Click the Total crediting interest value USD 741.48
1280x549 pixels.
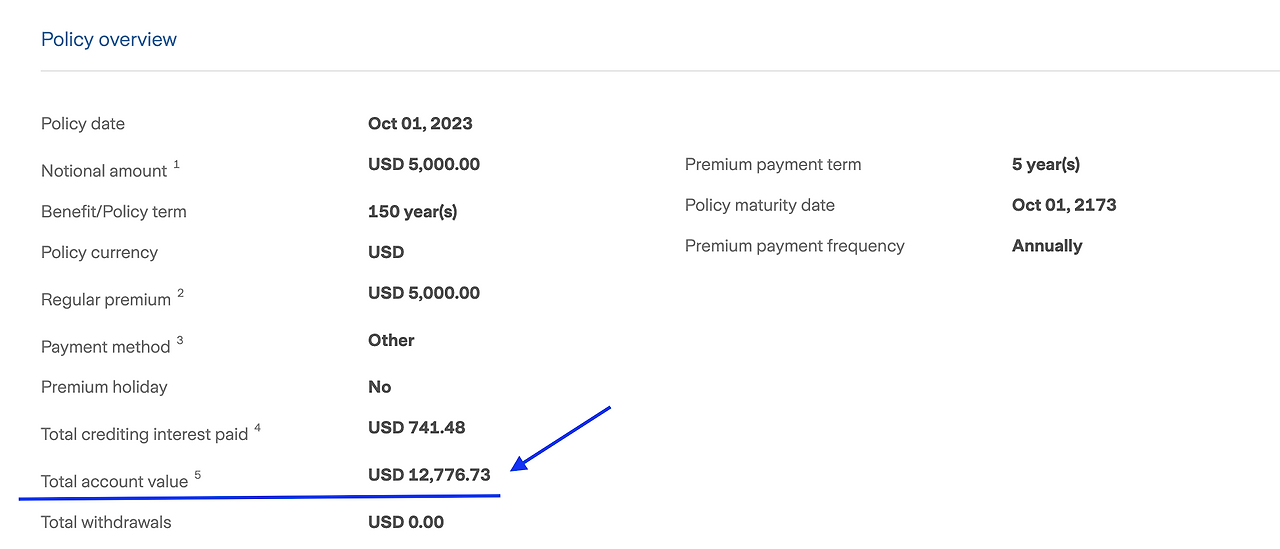(416, 428)
